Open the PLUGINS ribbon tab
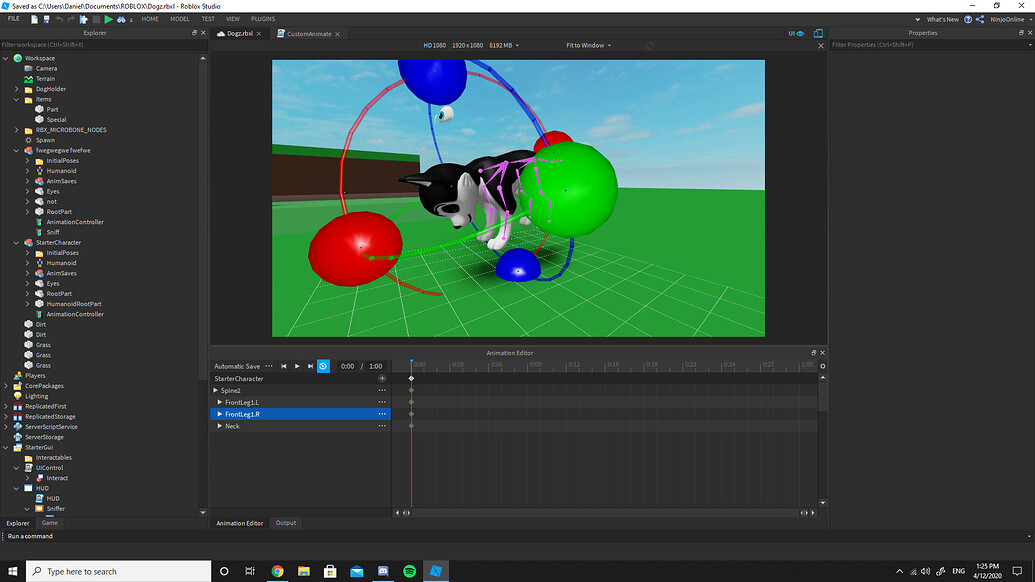 tap(263, 19)
